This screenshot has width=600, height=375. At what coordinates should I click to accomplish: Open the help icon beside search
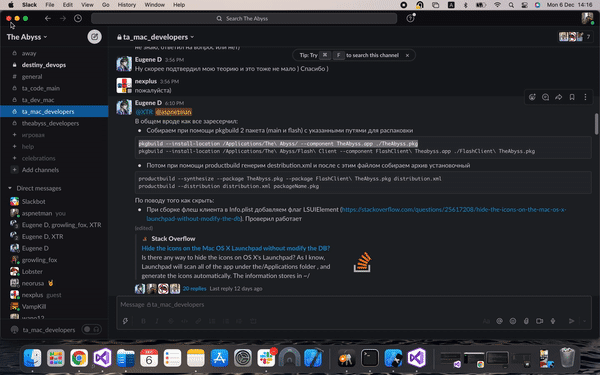tap(410, 18)
